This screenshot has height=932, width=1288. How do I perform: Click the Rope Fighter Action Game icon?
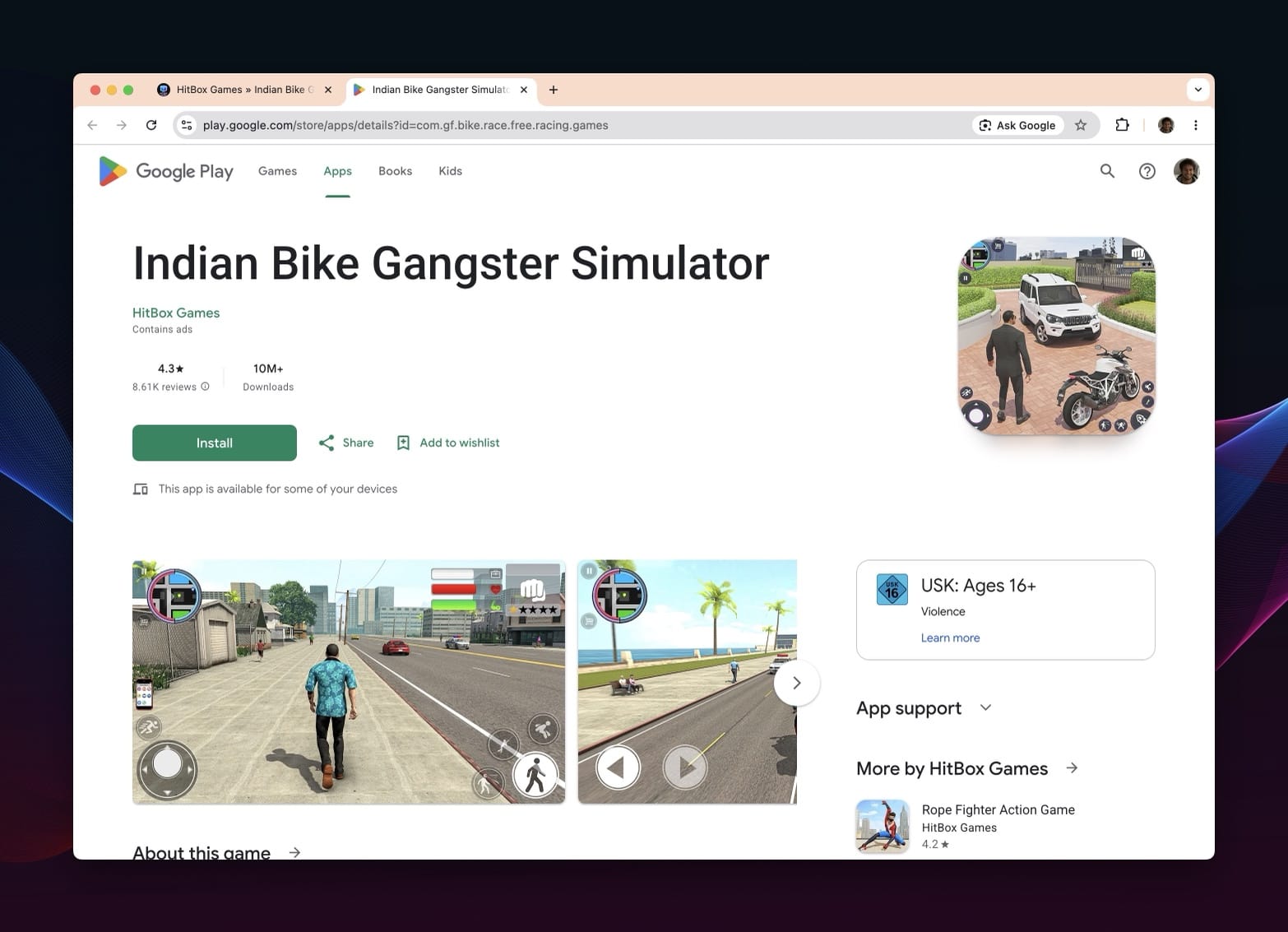pos(883,826)
